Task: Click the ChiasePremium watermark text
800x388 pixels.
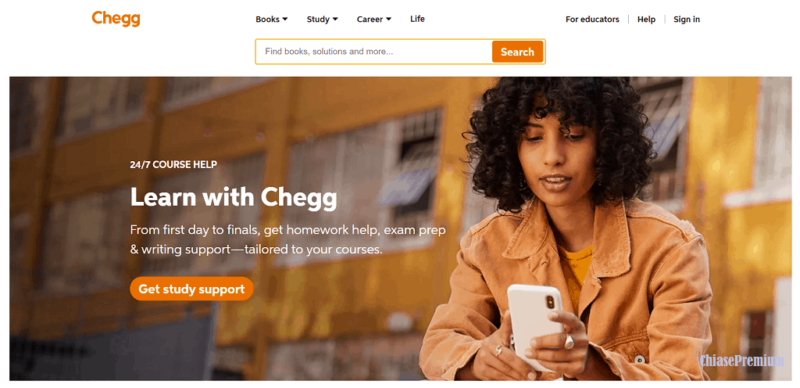Action: click(741, 360)
